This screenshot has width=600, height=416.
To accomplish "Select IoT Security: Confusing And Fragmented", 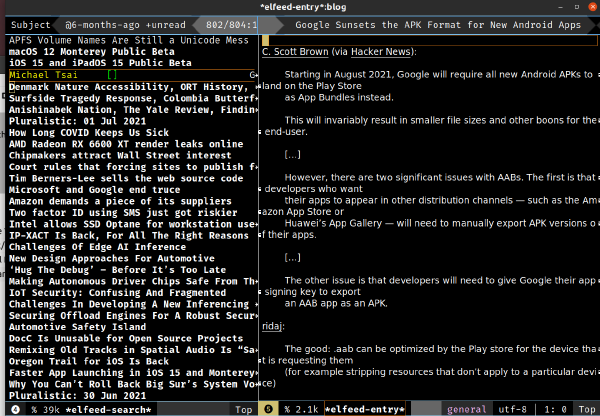I will (x=117, y=293).
